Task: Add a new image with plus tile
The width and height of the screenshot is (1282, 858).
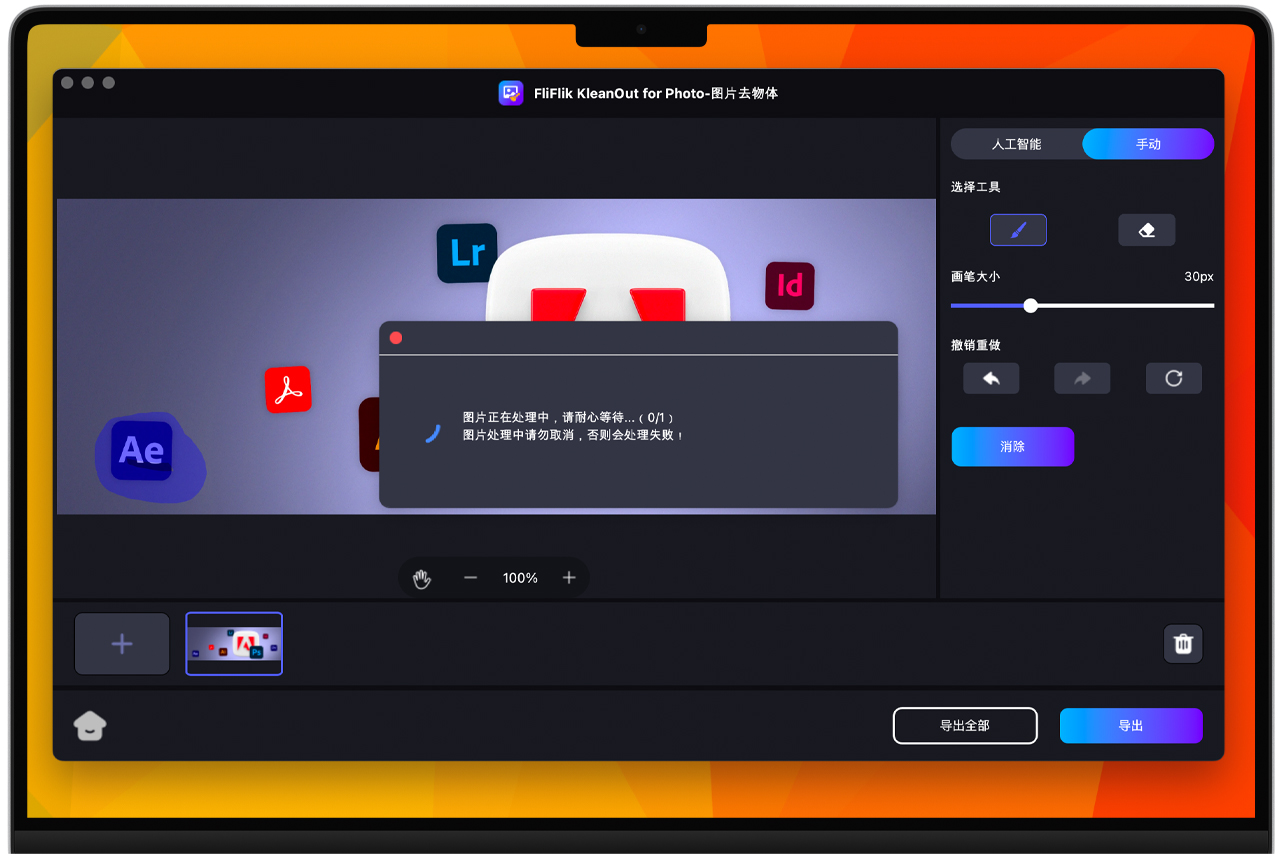Action: (x=122, y=644)
